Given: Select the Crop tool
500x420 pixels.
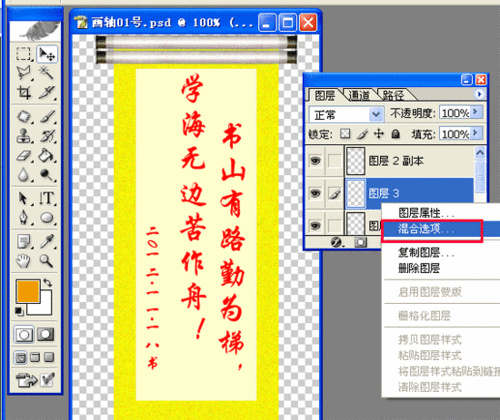Looking at the screenshot, I should [x=24, y=92].
